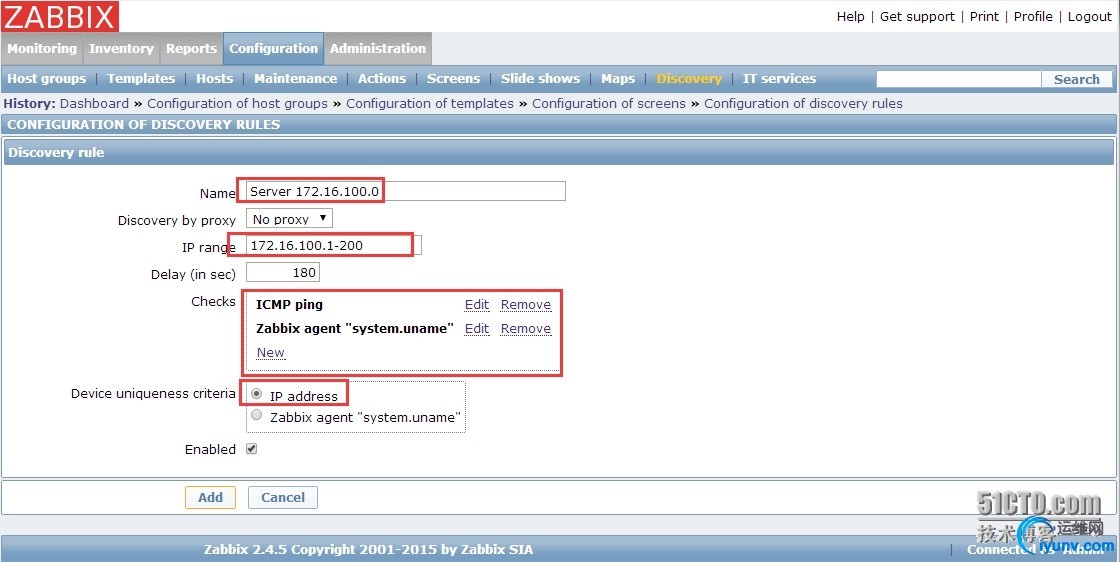This screenshot has width=1120, height=562.
Task: Click the ZABBIX logo
Action: [x=60, y=16]
